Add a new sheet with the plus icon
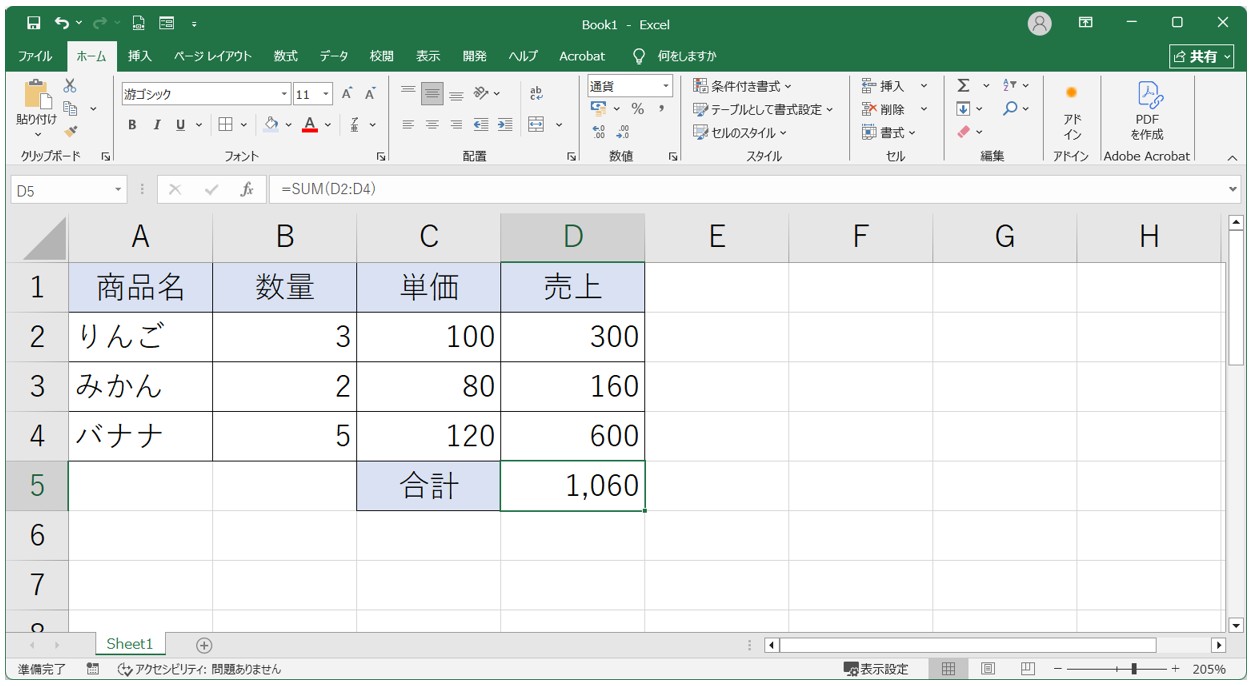Screen dimensions: 1254x686 click(204, 645)
